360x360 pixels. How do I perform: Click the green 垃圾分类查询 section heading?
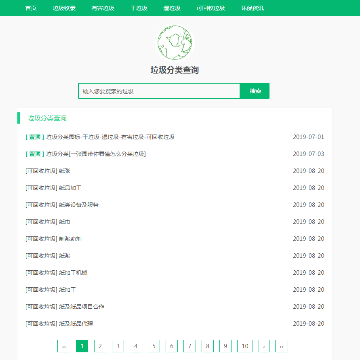pos(47,118)
